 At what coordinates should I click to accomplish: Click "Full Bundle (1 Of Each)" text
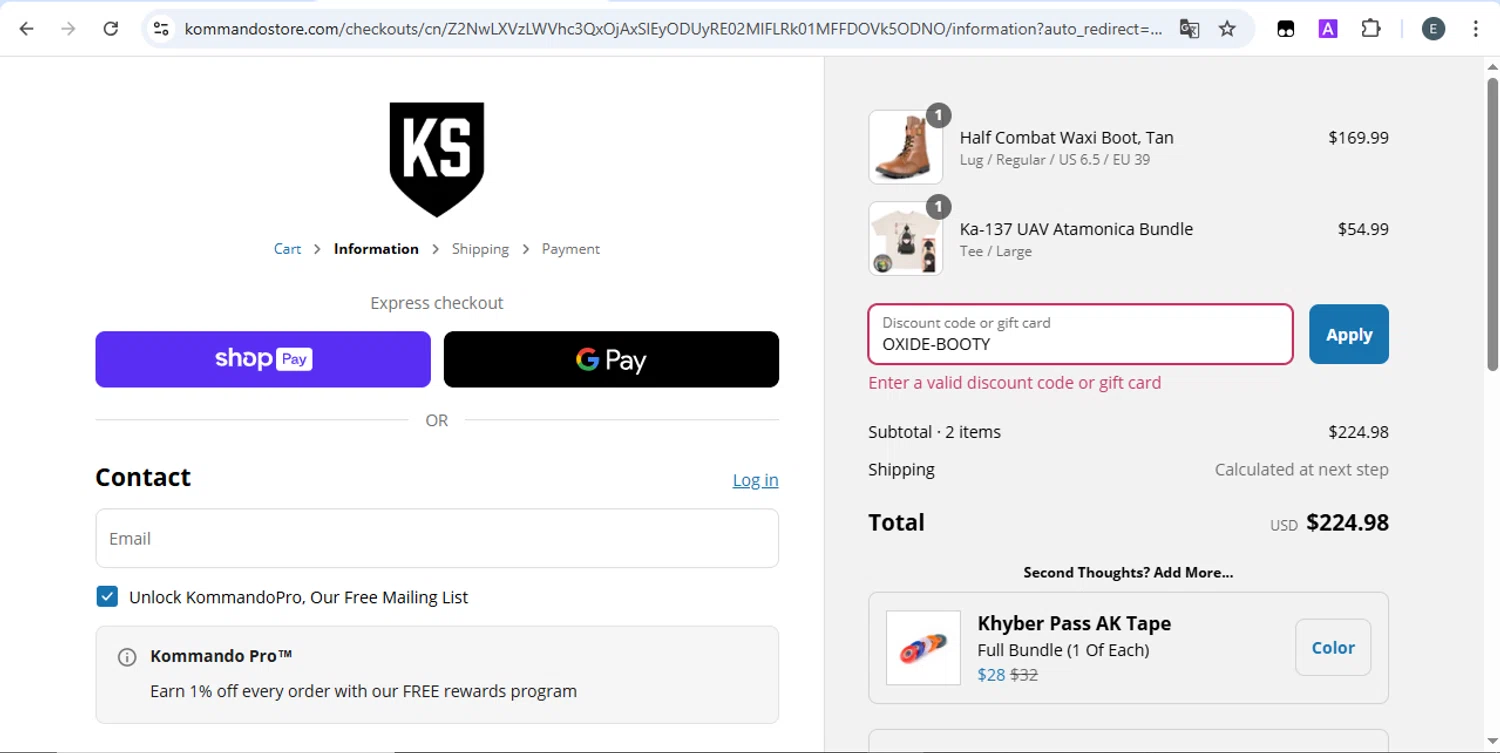click(x=1063, y=650)
